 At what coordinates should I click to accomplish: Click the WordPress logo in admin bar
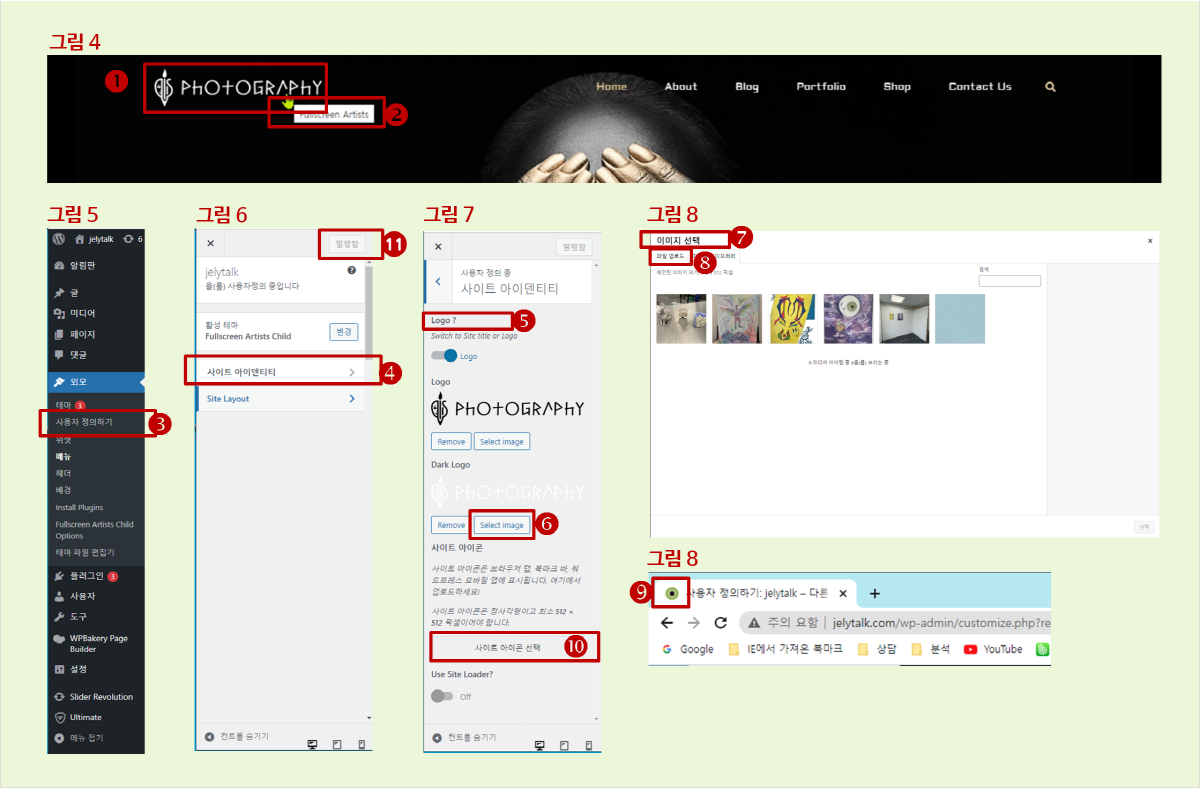[59, 239]
